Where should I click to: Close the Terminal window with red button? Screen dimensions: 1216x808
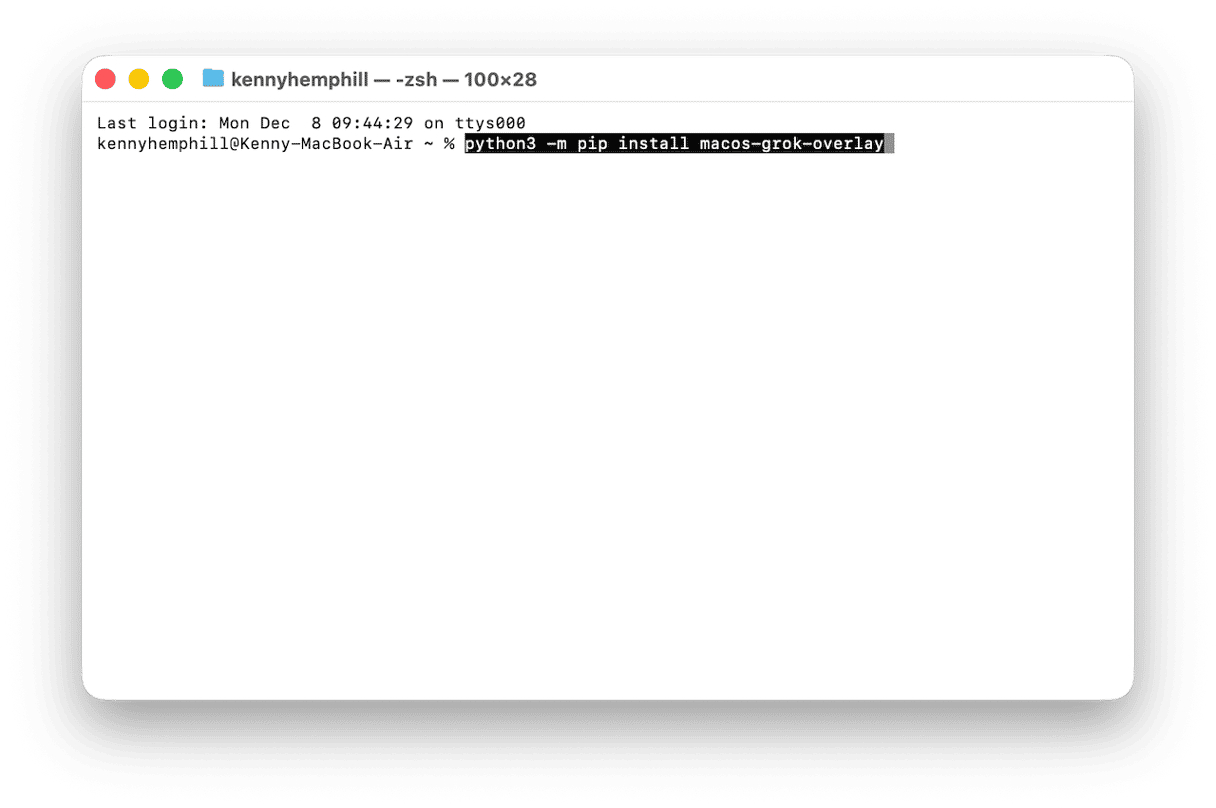pos(105,79)
